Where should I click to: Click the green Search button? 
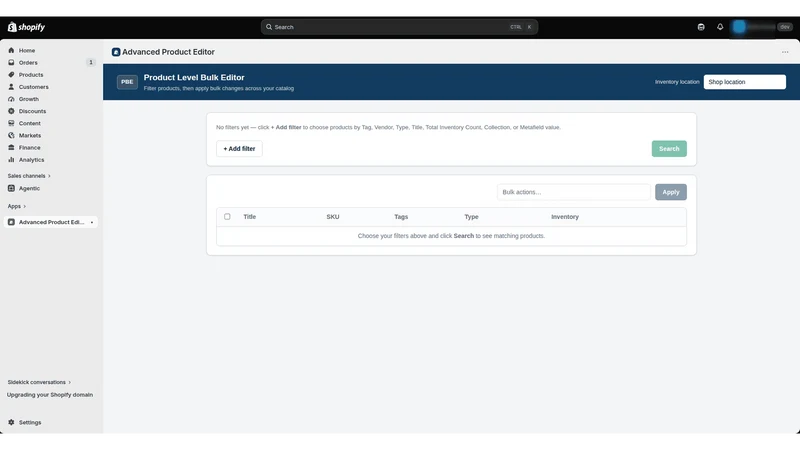[x=669, y=149]
